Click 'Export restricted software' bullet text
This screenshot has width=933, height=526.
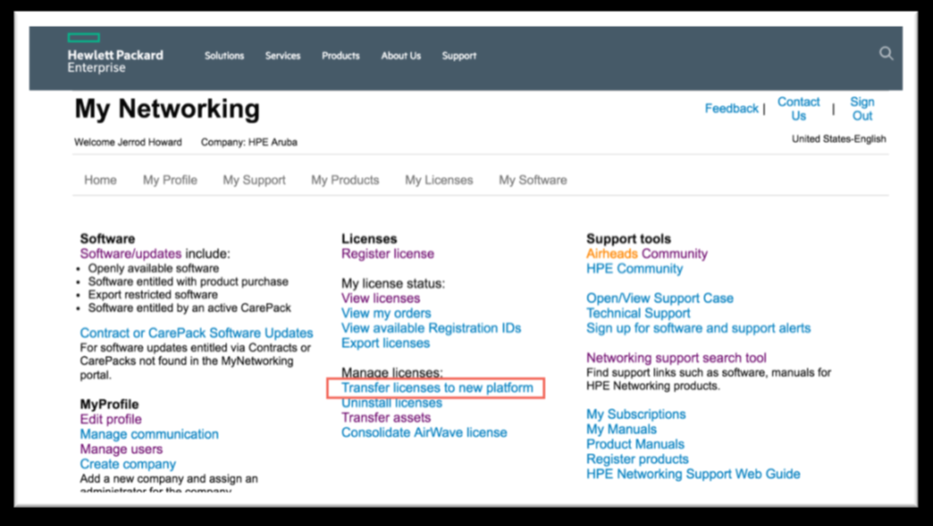point(153,295)
